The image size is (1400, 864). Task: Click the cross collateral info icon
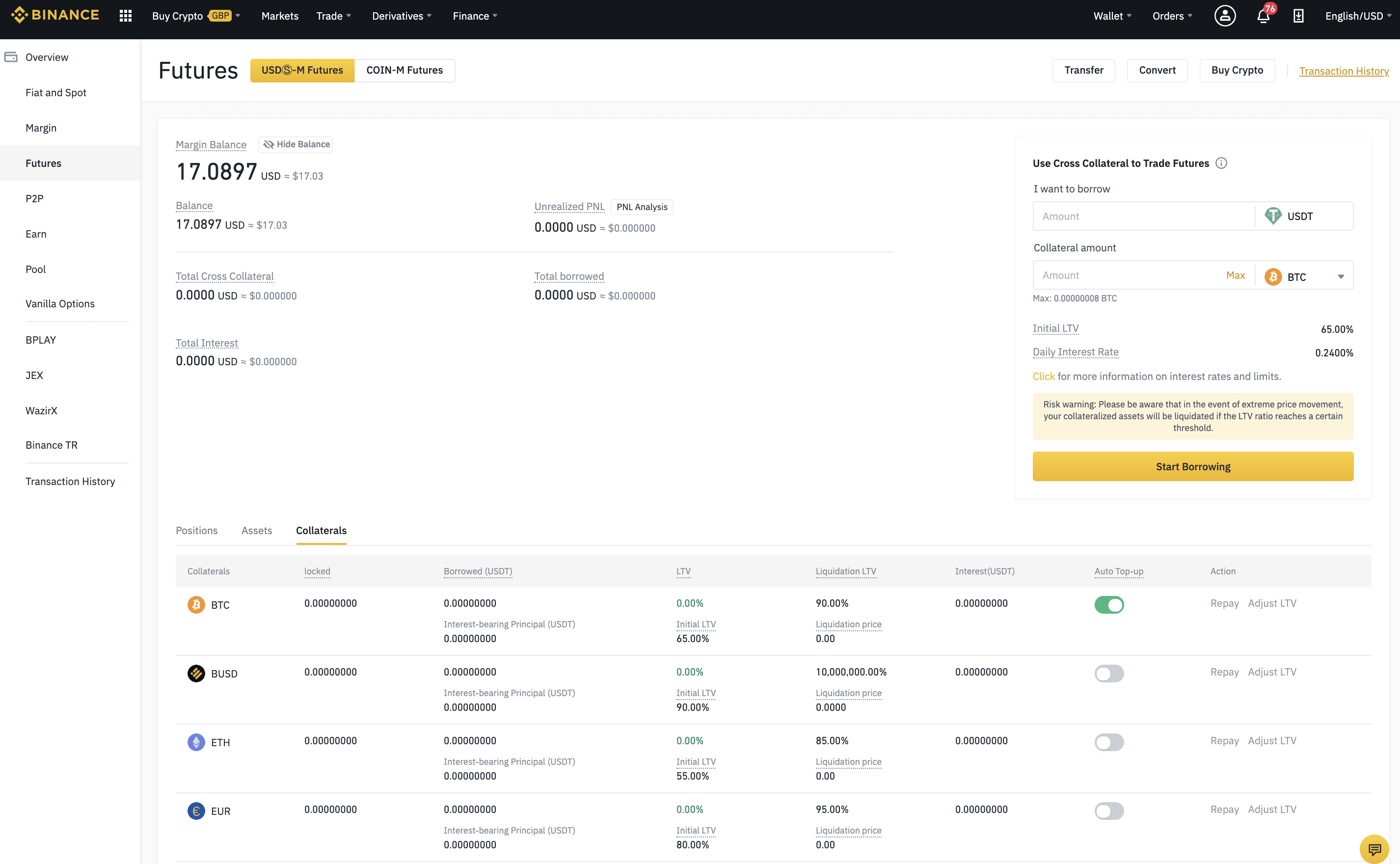[x=1221, y=163]
